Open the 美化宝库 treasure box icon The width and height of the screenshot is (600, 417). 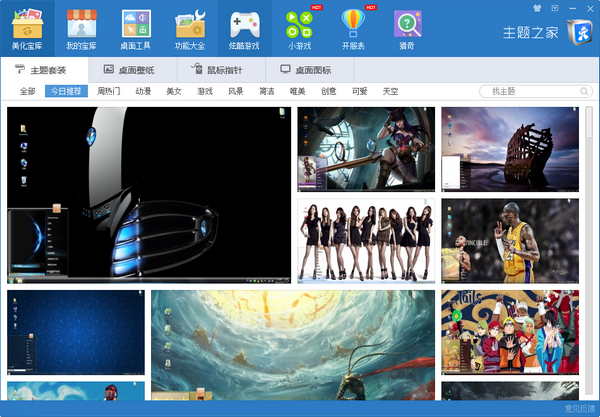point(27,24)
